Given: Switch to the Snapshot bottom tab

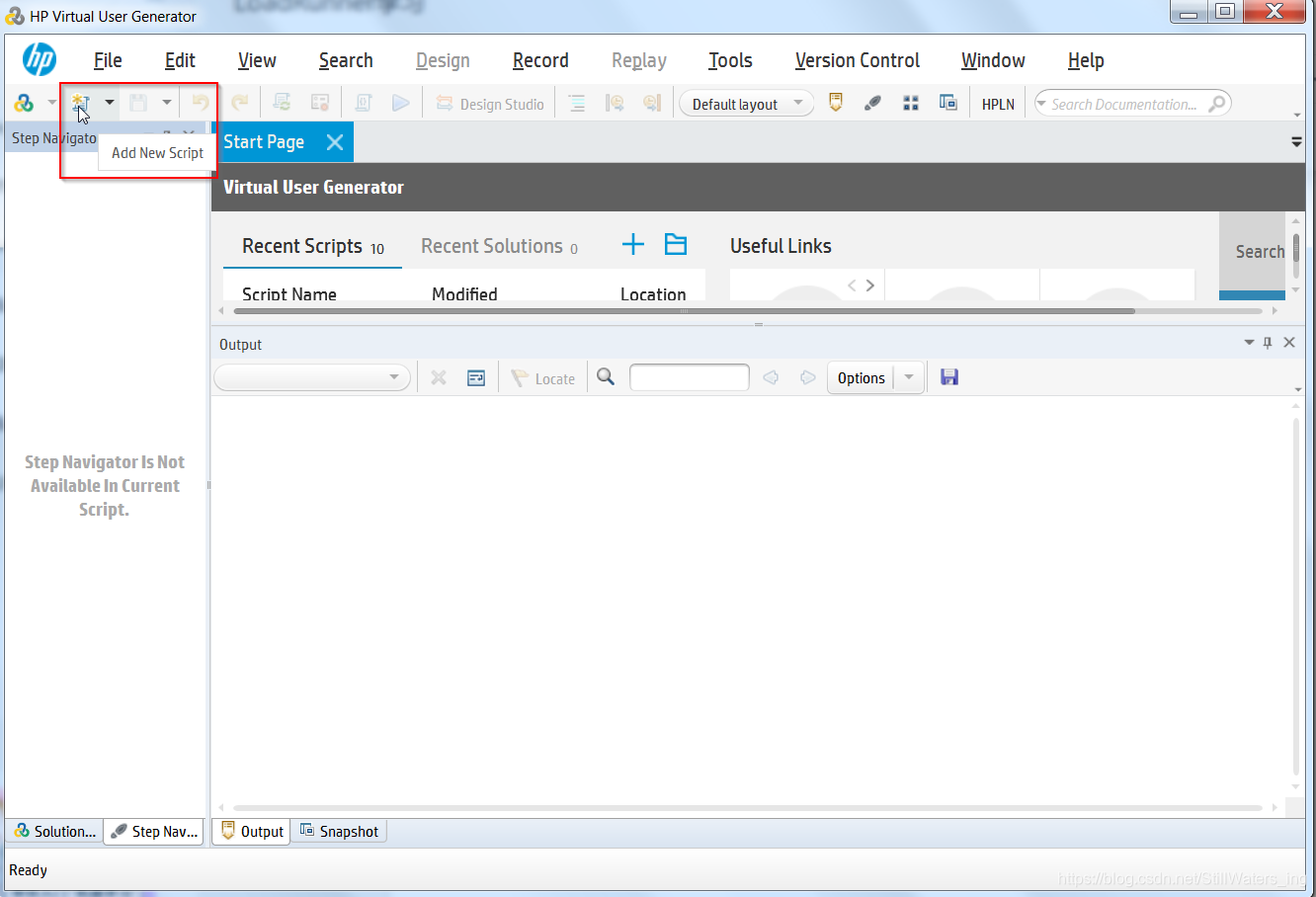Looking at the screenshot, I should [x=339, y=832].
